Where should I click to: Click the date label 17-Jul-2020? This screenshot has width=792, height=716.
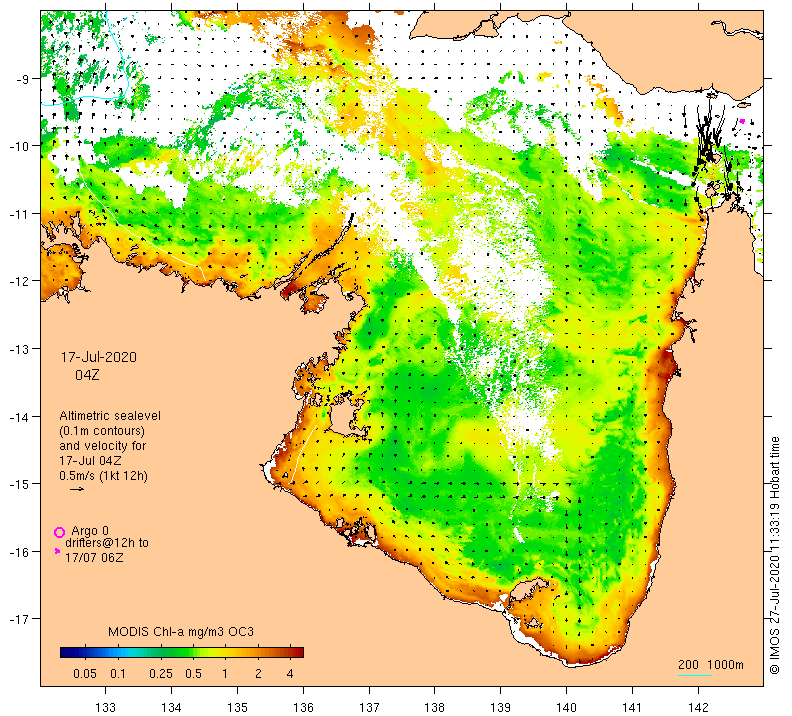click(x=99, y=357)
